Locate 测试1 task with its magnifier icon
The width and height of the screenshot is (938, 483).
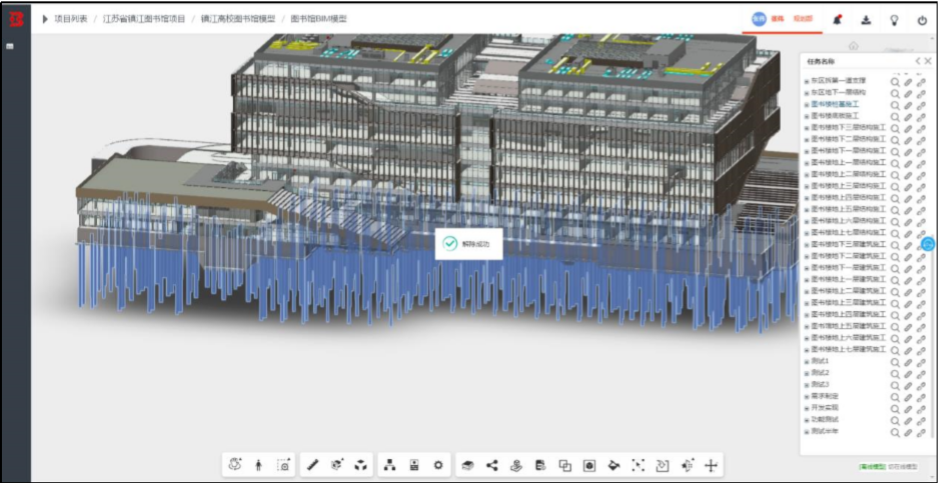895,362
